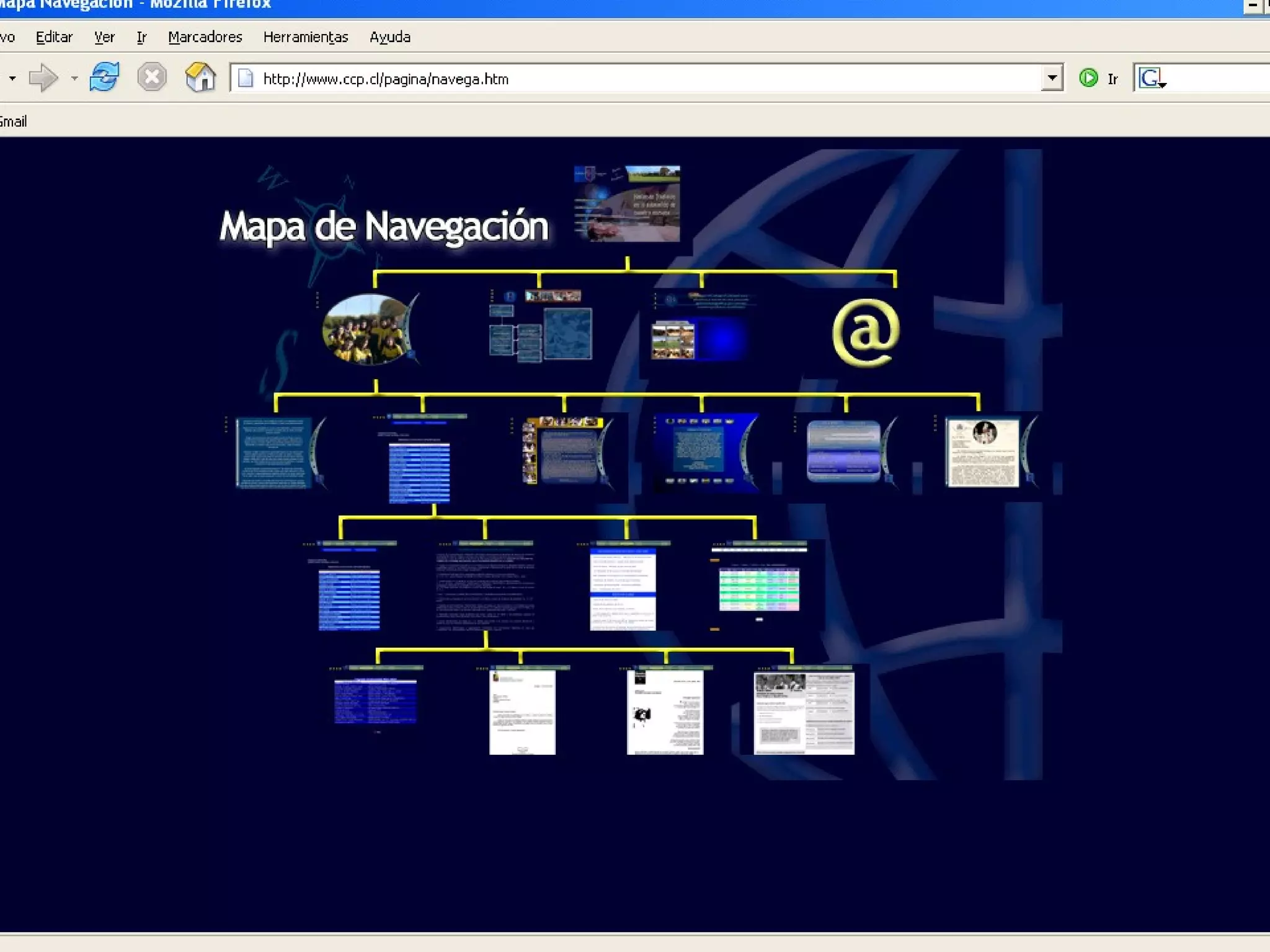Click the Reload page toolbar icon
This screenshot has width=1270, height=952.
pos(104,77)
